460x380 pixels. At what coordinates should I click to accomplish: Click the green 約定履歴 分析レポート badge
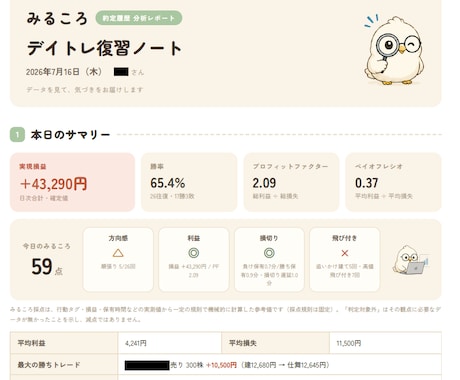pyautogui.click(x=139, y=18)
